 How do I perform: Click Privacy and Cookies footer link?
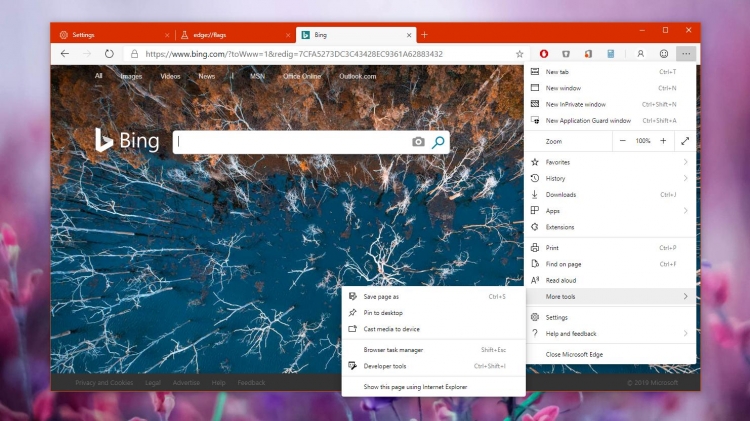click(104, 383)
